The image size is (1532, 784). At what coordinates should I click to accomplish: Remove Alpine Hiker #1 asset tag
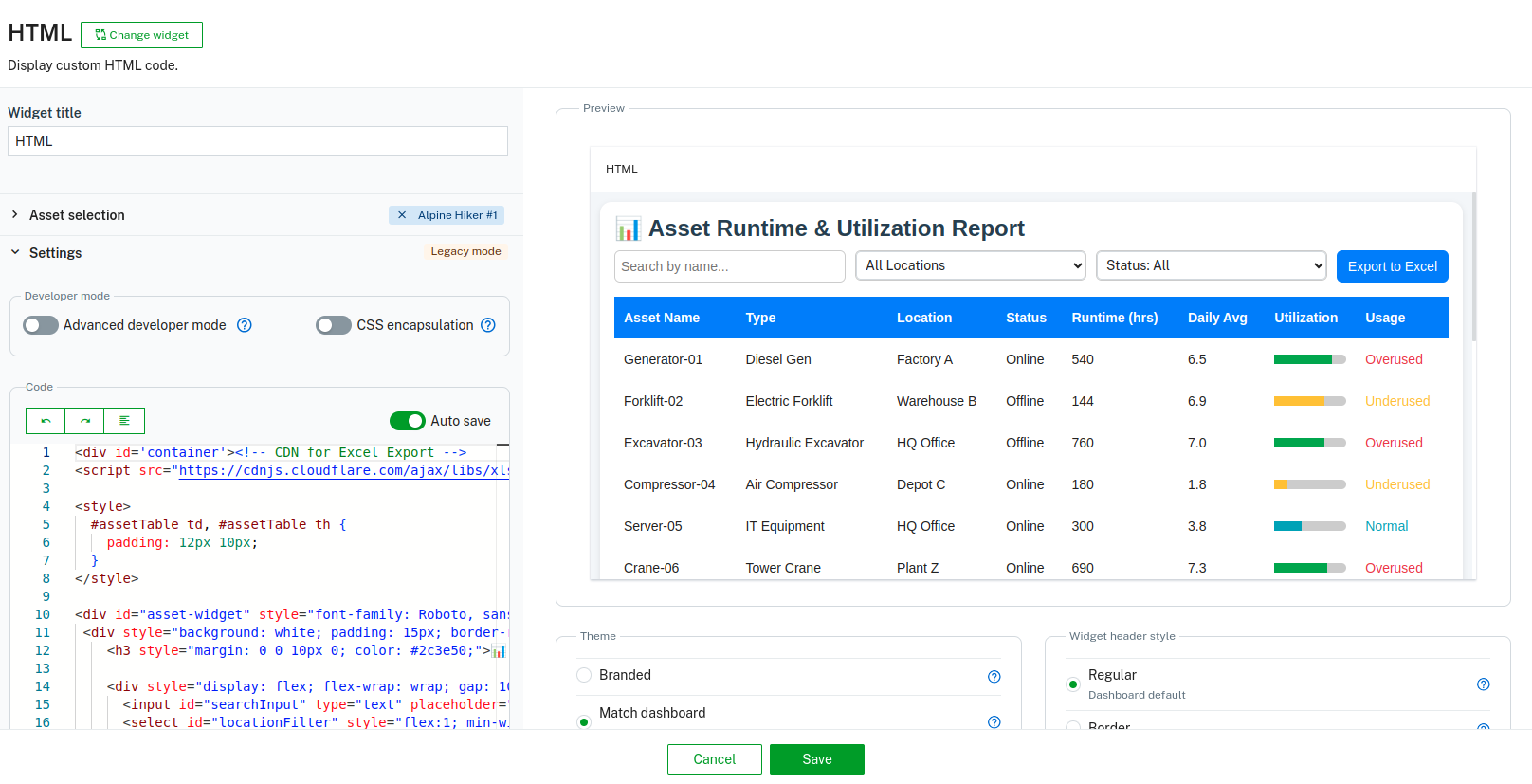pyautogui.click(x=402, y=215)
